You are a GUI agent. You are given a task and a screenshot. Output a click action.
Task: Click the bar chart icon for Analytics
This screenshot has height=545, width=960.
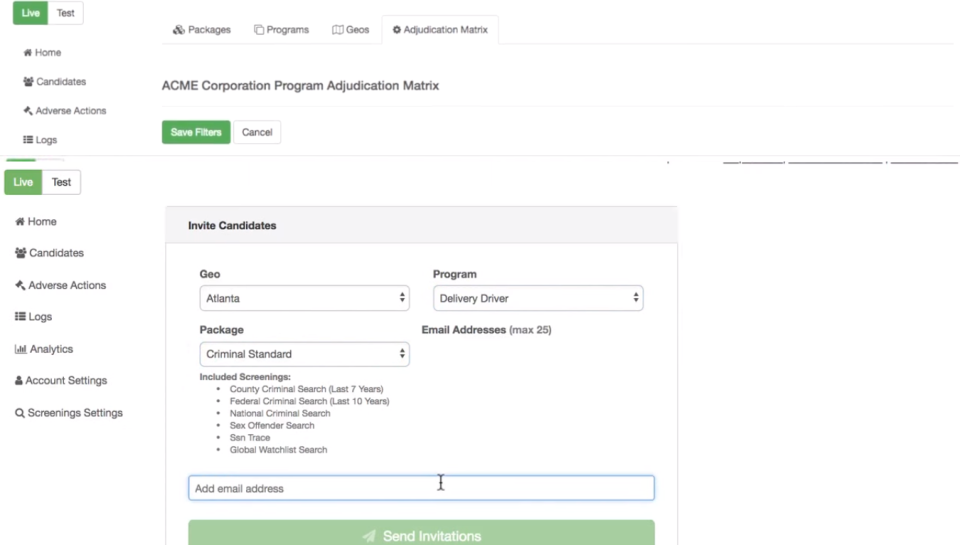(21, 349)
